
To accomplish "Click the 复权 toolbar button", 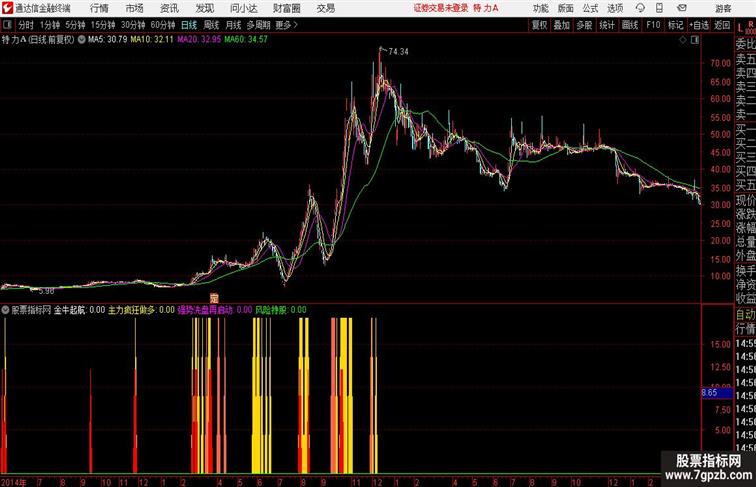I will pyautogui.click(x=540, y=25).
